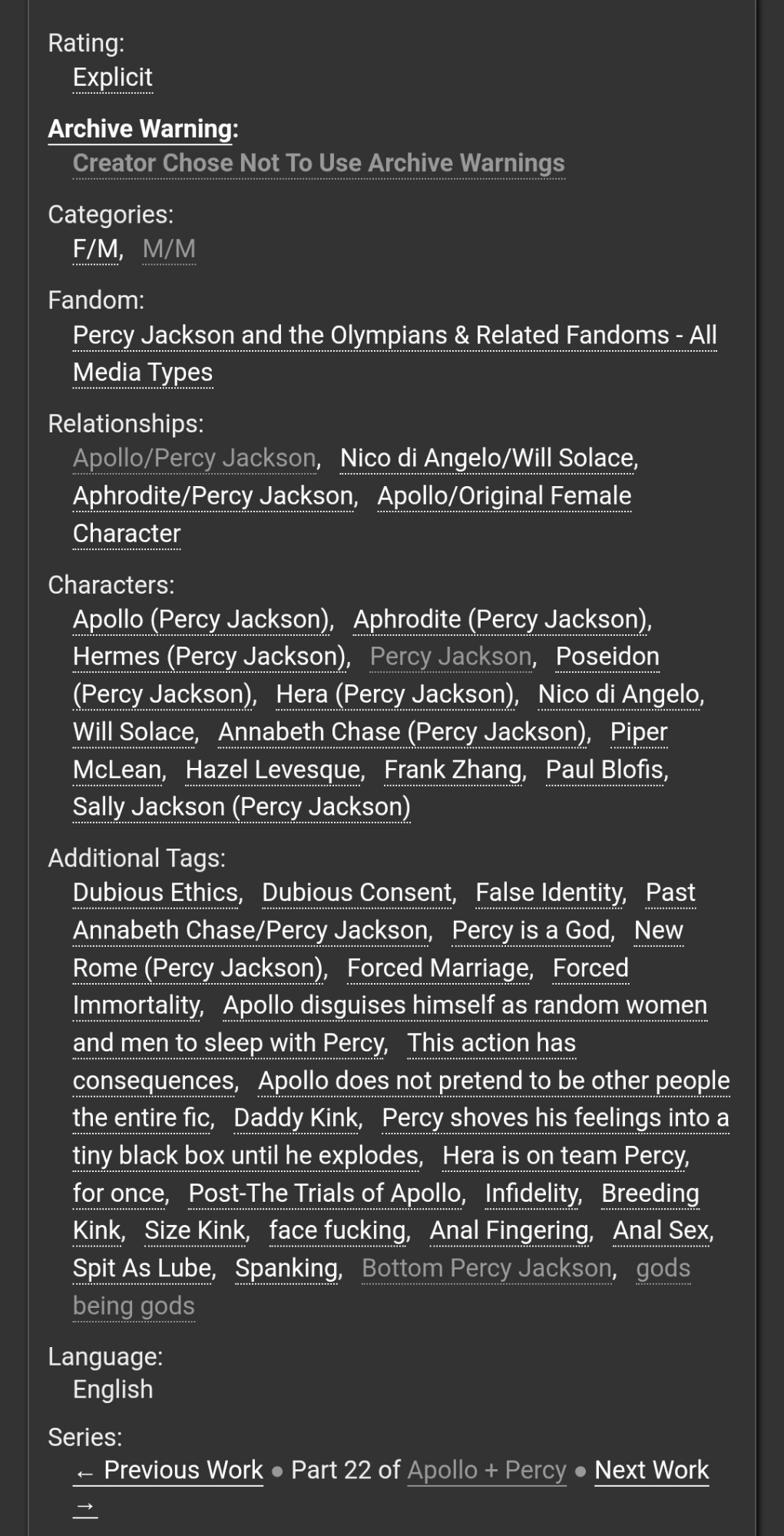Go to Previous Work in series
The height and width of the screenshot is (1536, 784).
pyautogui.click(x=183, y=1470)
